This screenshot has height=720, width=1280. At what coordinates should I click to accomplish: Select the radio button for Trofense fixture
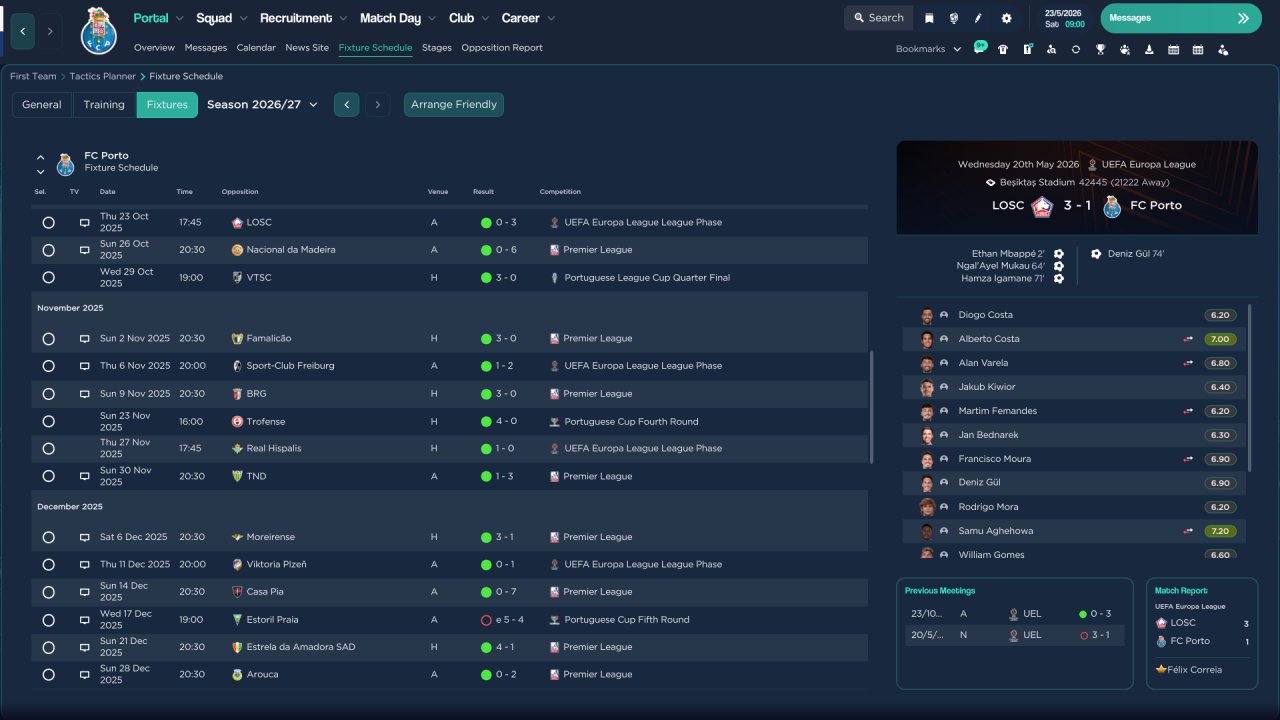48,422
